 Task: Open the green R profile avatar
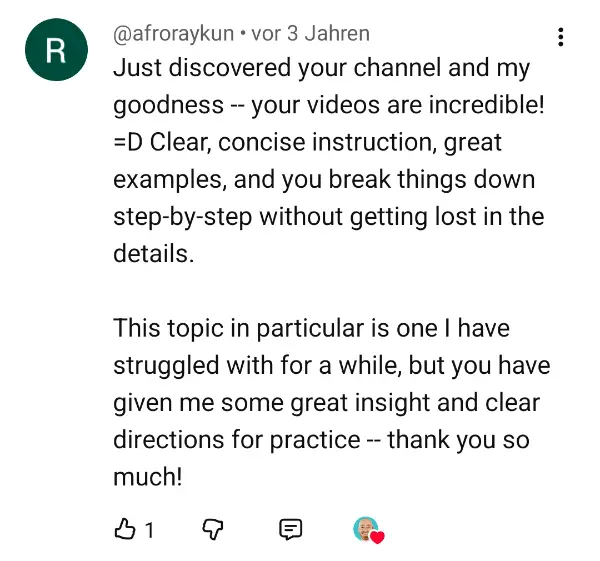coord(56,52)
